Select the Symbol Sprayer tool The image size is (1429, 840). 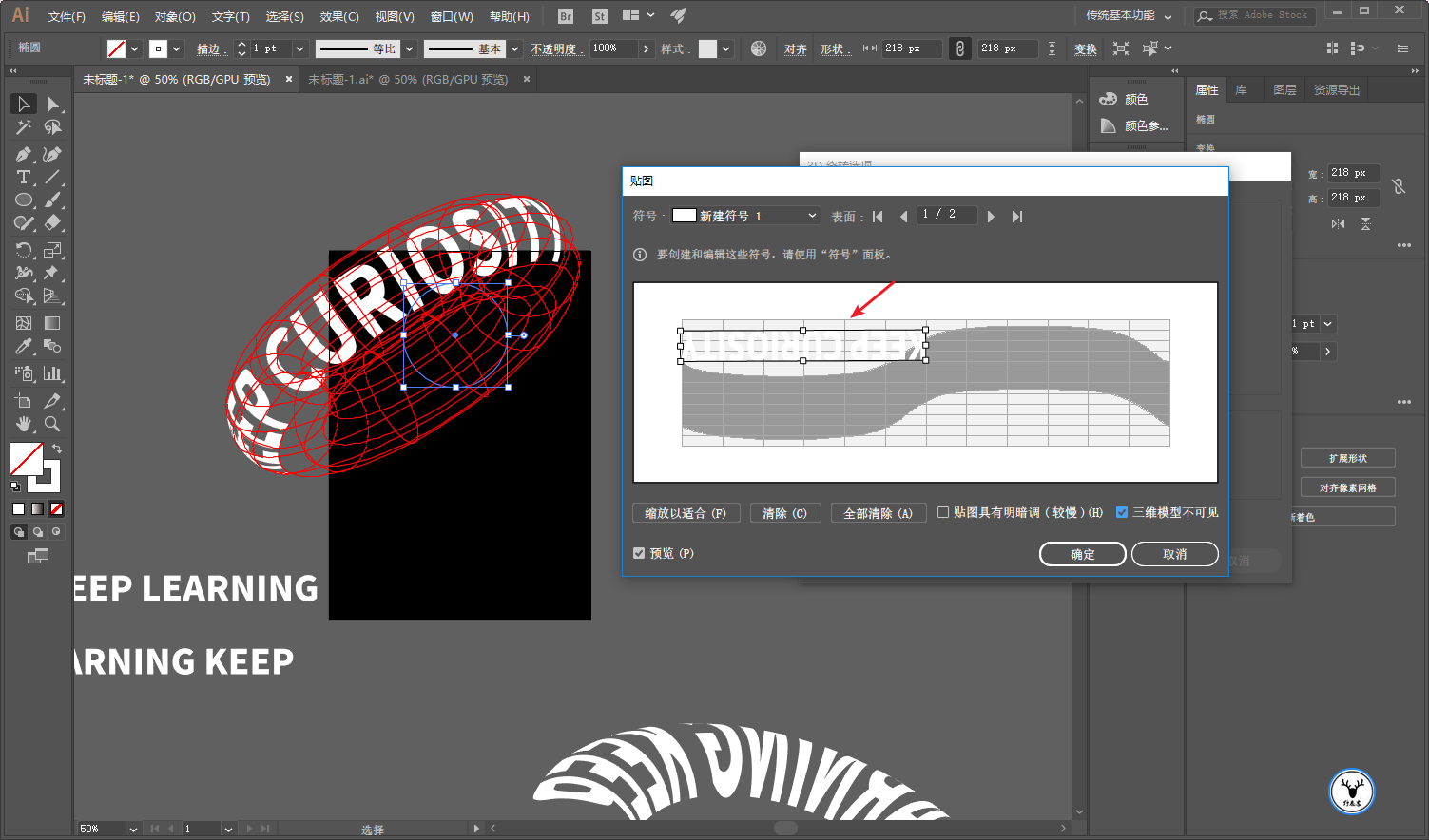[24, 373]
